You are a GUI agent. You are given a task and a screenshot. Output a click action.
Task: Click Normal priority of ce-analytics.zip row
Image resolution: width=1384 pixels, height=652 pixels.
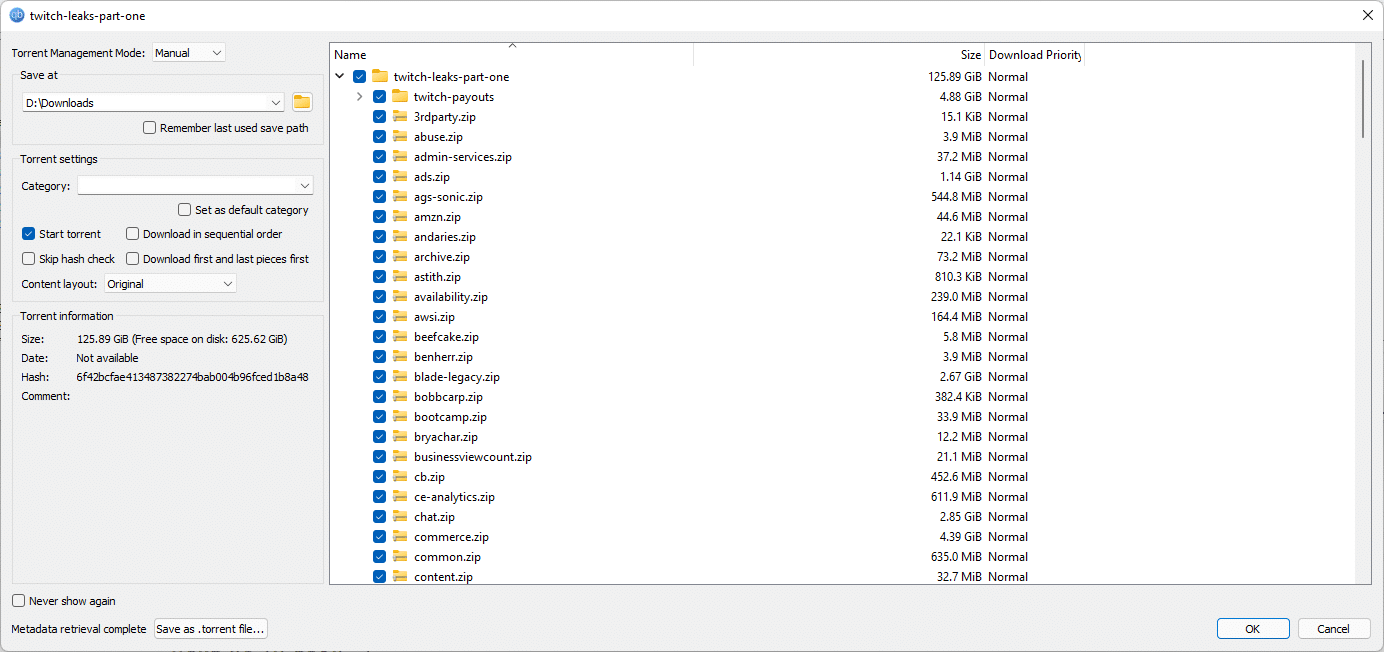tap(1008, 496)
